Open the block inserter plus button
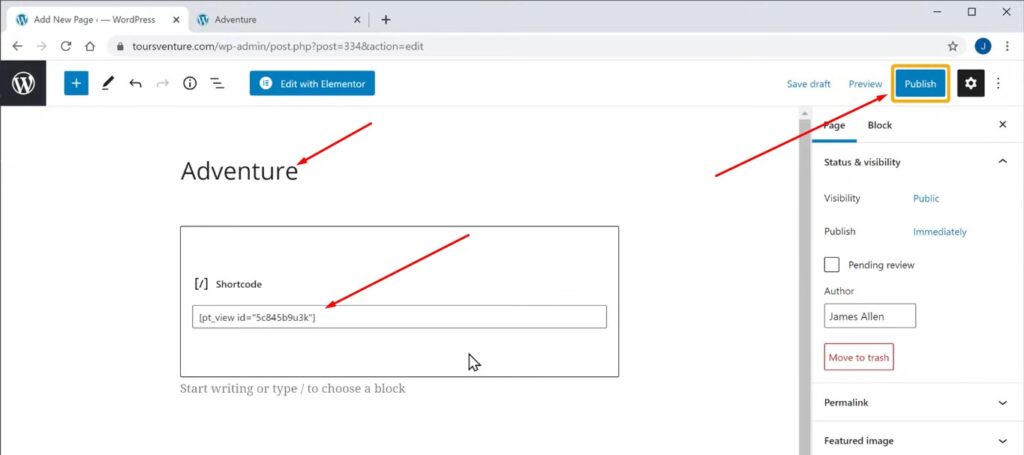 tap(76, 83)
